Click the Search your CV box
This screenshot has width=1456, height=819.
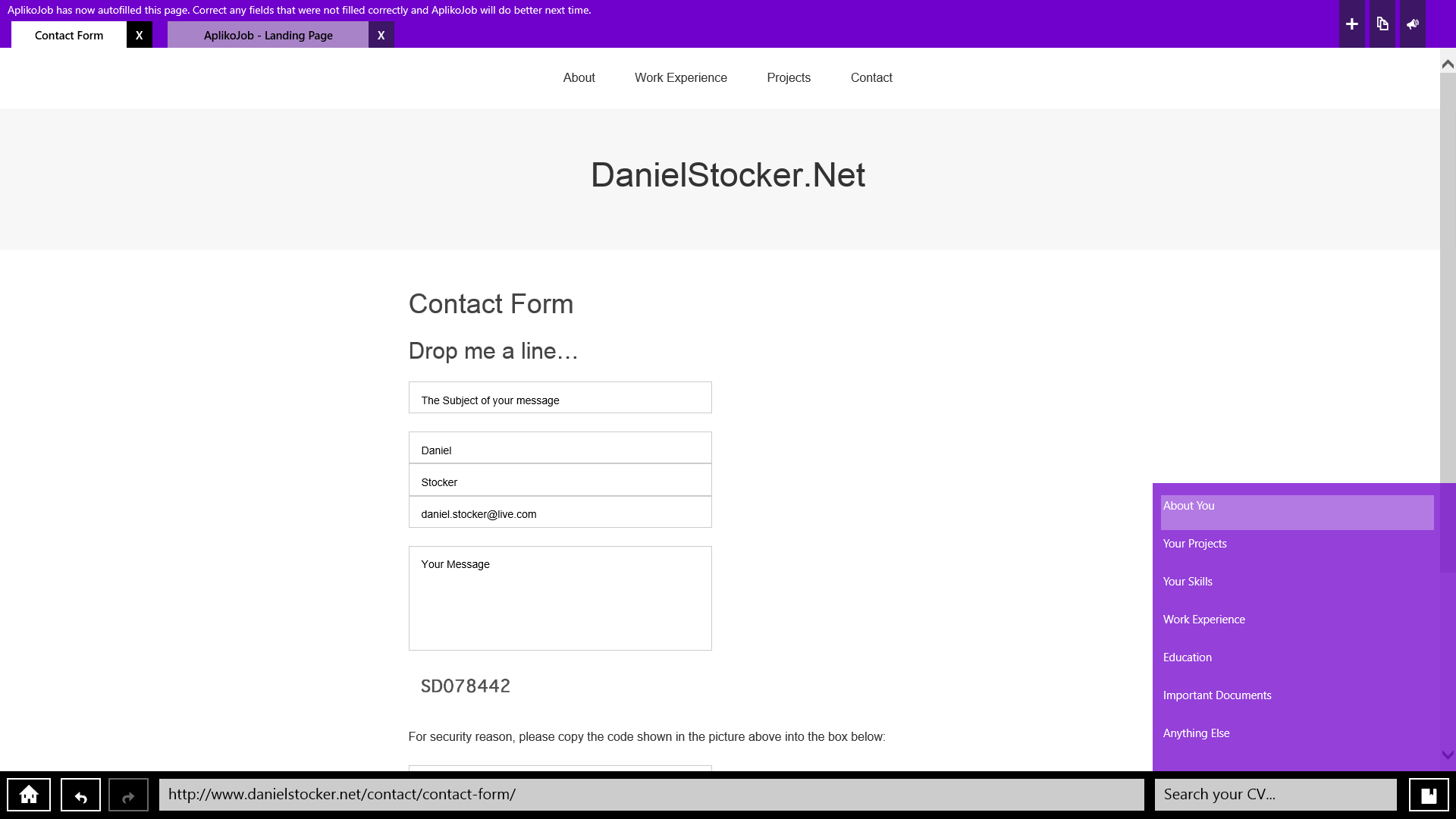(x=1275, y=795)
